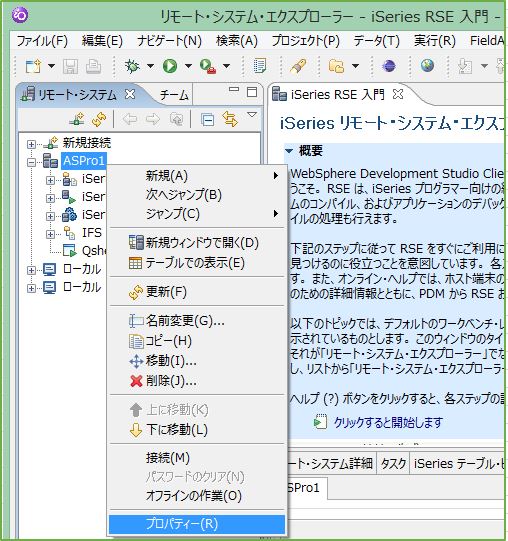Open the データ(T) menu
The height and width of the screenshot is (541, 508).
(x=377, y=41)
